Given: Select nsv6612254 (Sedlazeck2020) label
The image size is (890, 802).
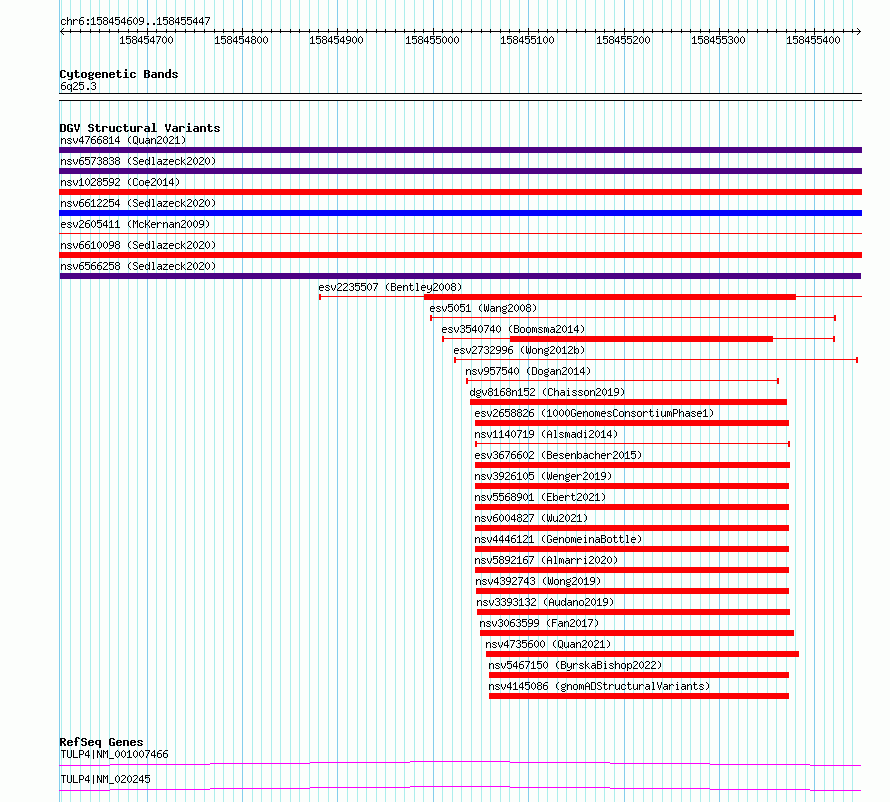Looking at the screenshot, I should point(138,203).
